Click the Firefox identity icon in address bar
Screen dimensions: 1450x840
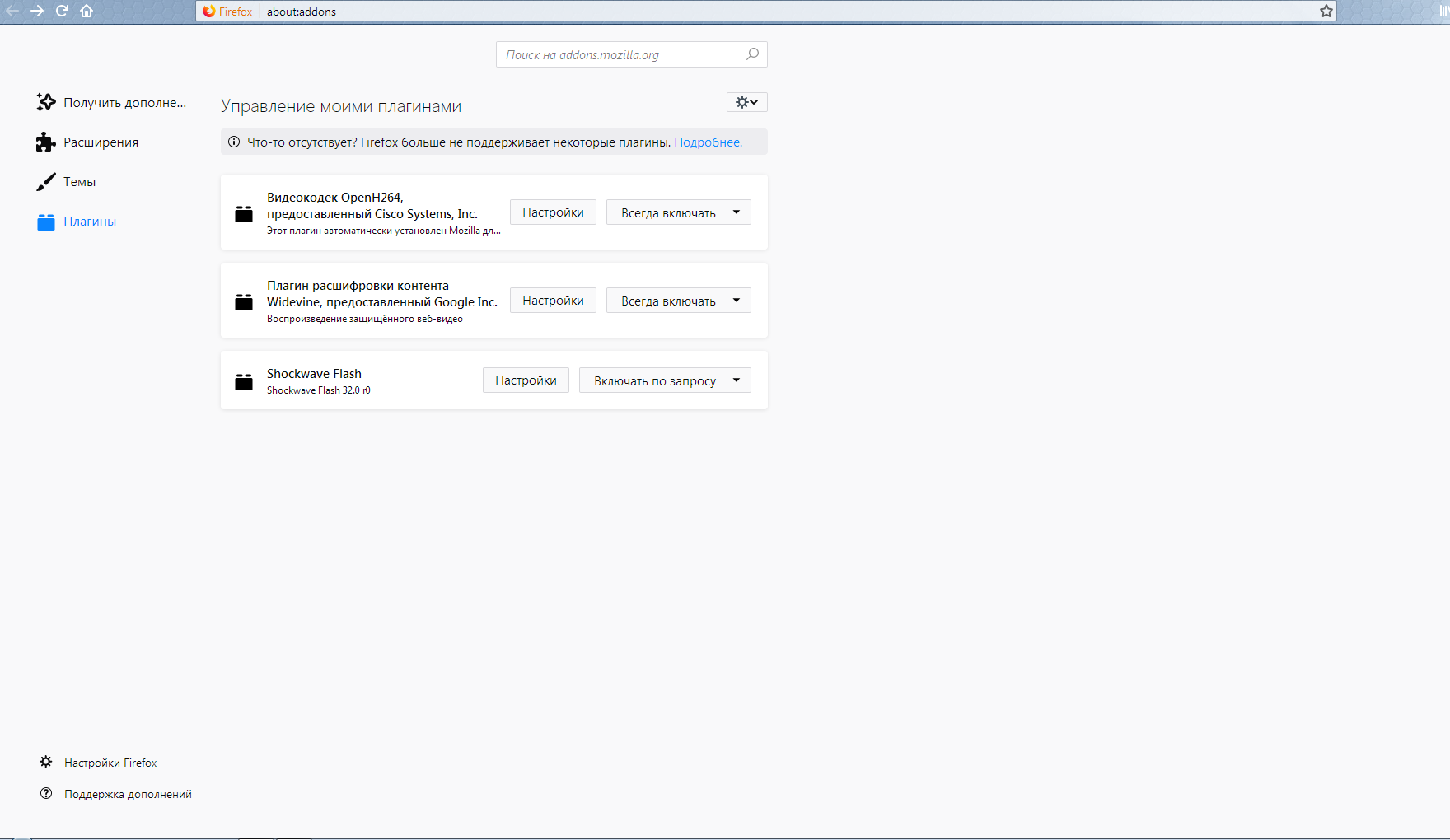[x=209, y=11]
